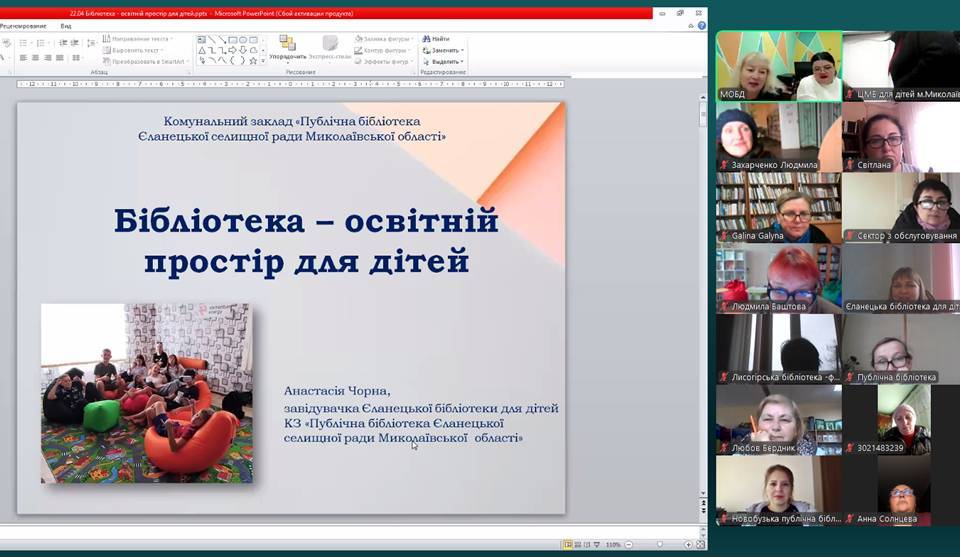Image resolution: width=960 pixels, height=557 pixels.
Task: Click the Найти (Find) binoculars icon
Action: click(x=426, y=38)
